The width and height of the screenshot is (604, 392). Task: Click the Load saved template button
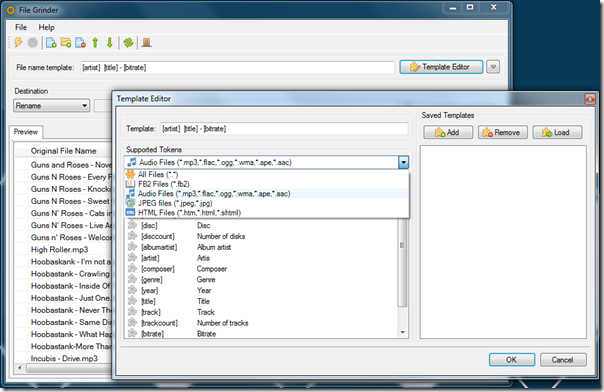pos(557,132)
